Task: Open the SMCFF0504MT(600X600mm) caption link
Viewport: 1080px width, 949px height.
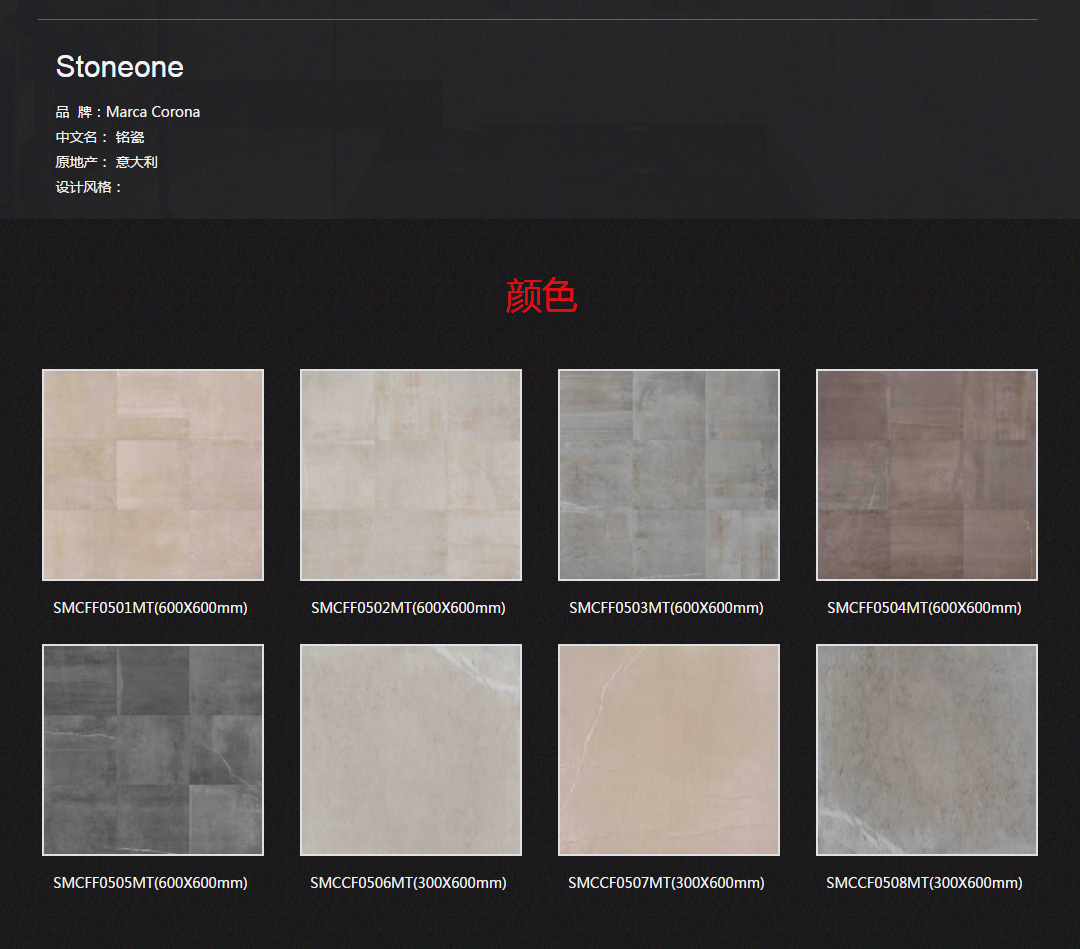Action: pos(924,608)
